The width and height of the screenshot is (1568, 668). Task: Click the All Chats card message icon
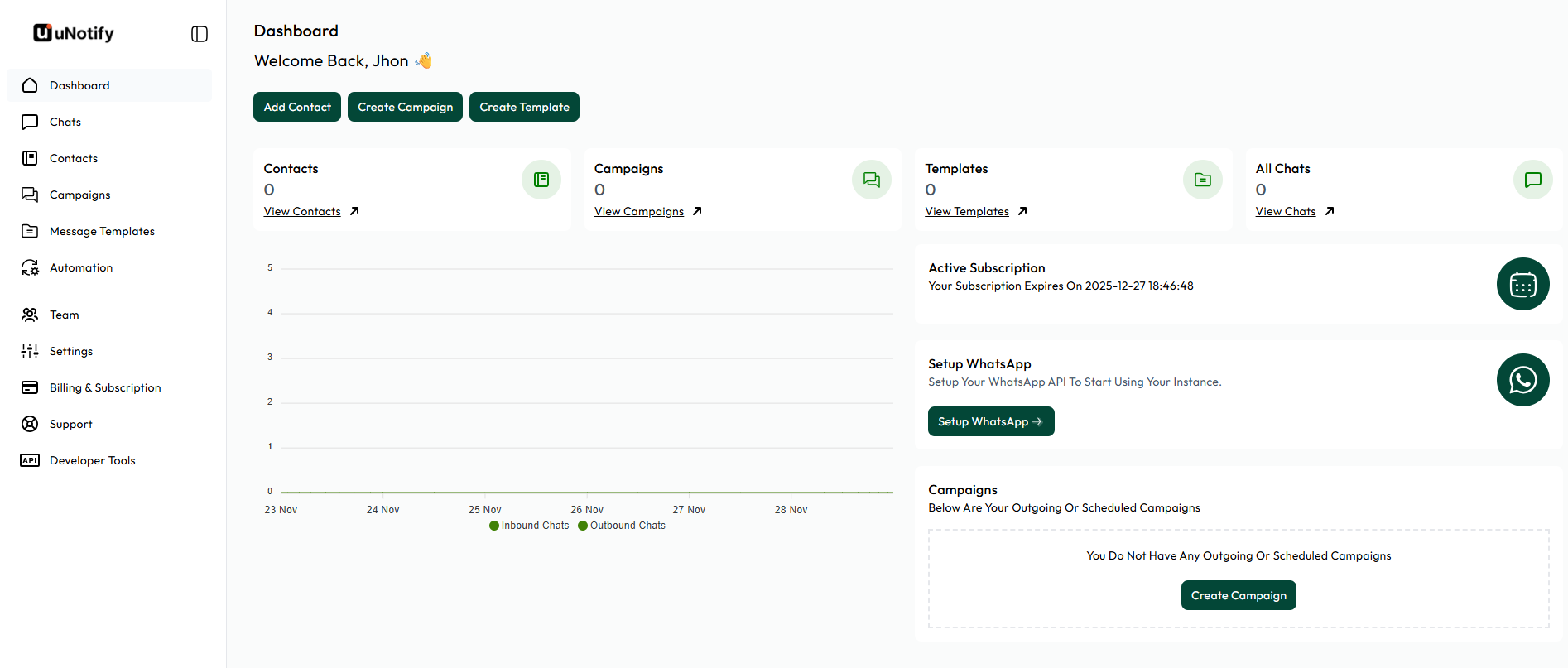(1532, 180)
